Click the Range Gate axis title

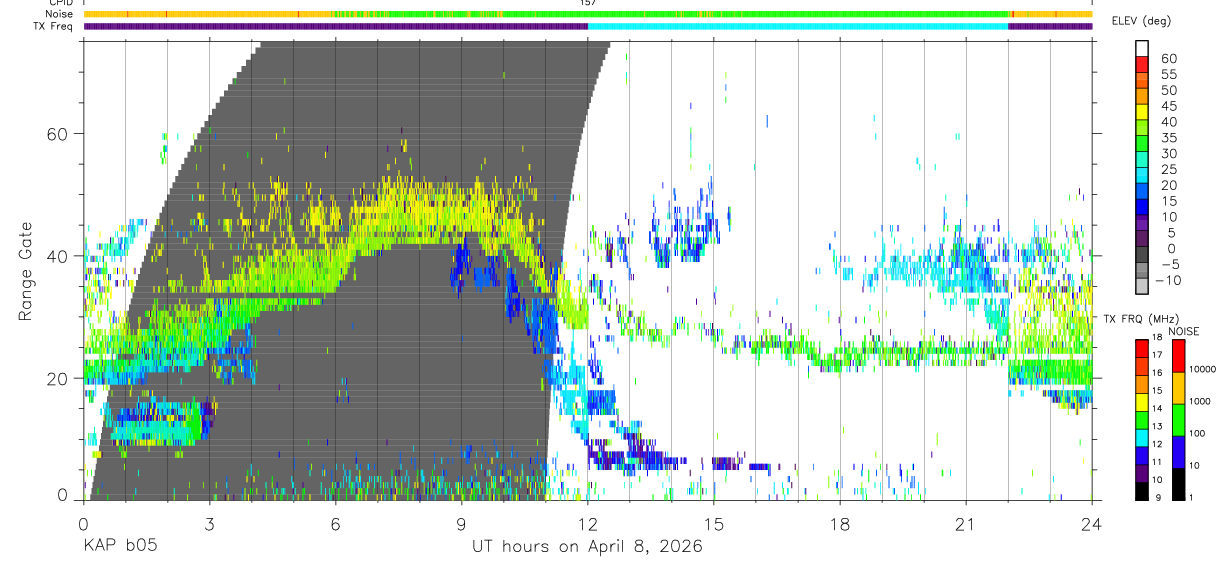pos(25,272)
